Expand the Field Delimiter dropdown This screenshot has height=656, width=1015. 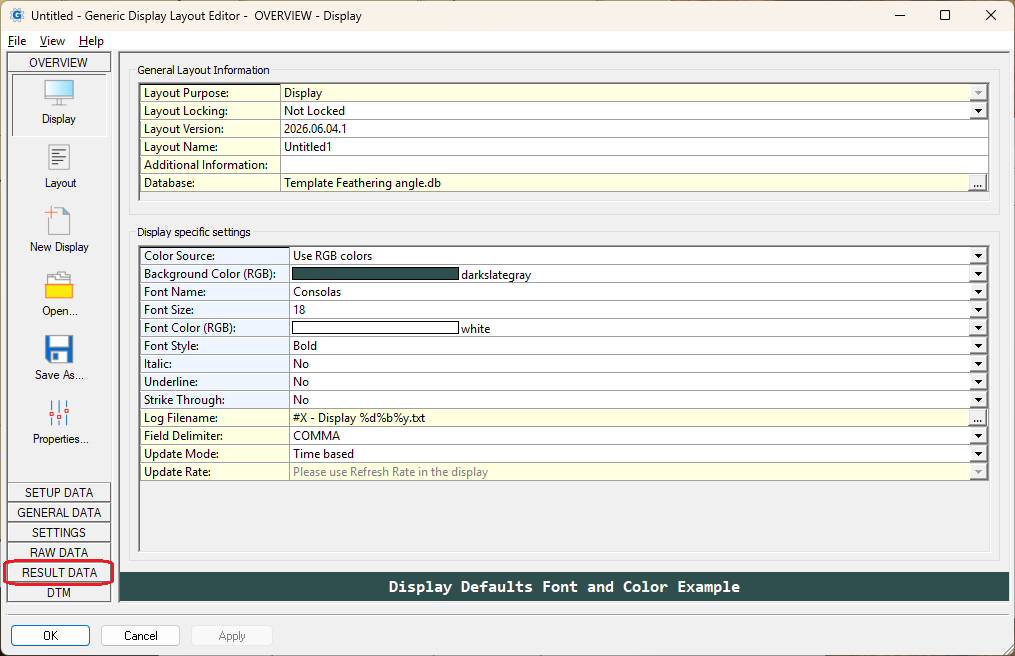click(978, 436)
